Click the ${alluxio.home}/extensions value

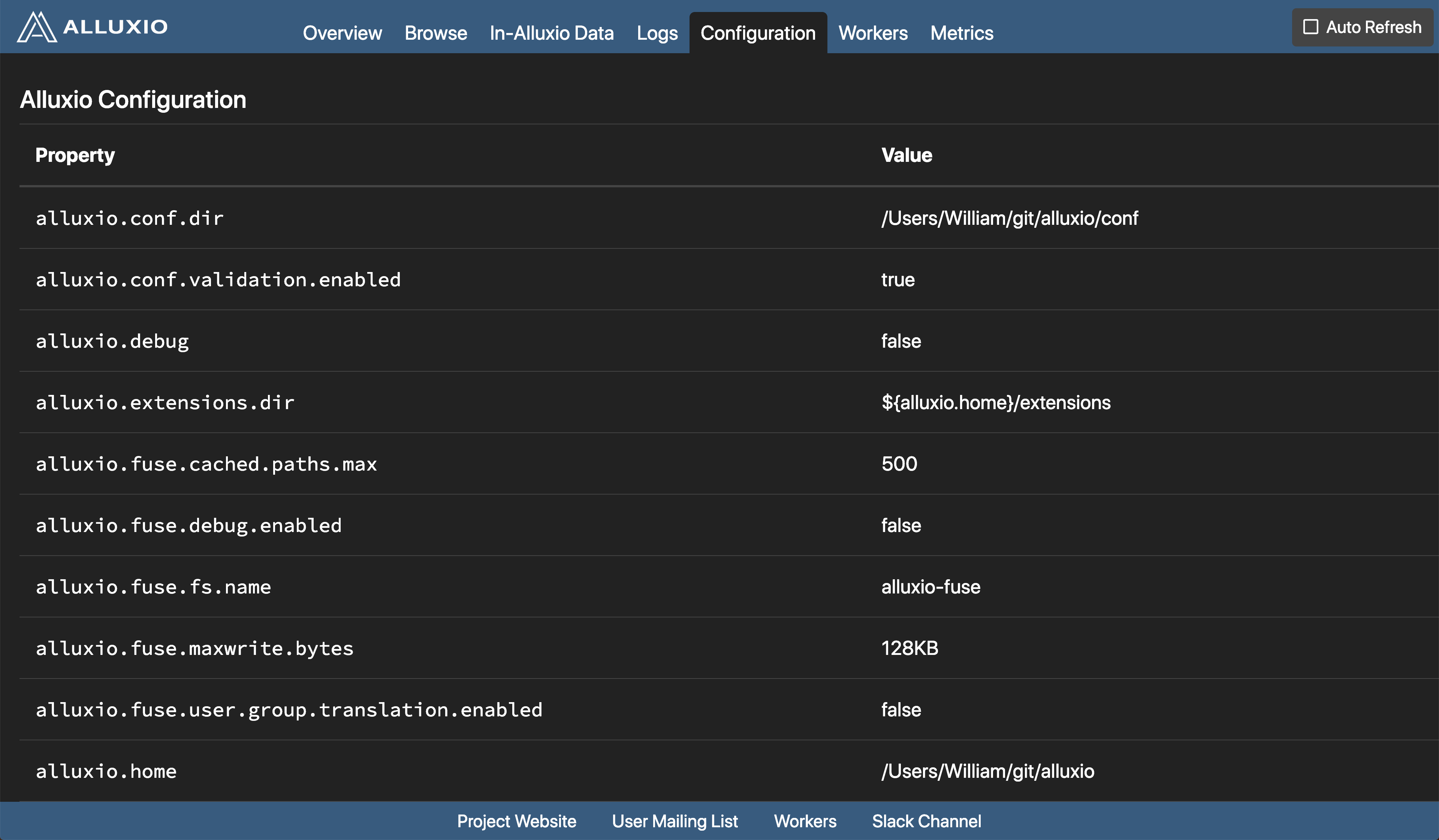click(996, 403)
